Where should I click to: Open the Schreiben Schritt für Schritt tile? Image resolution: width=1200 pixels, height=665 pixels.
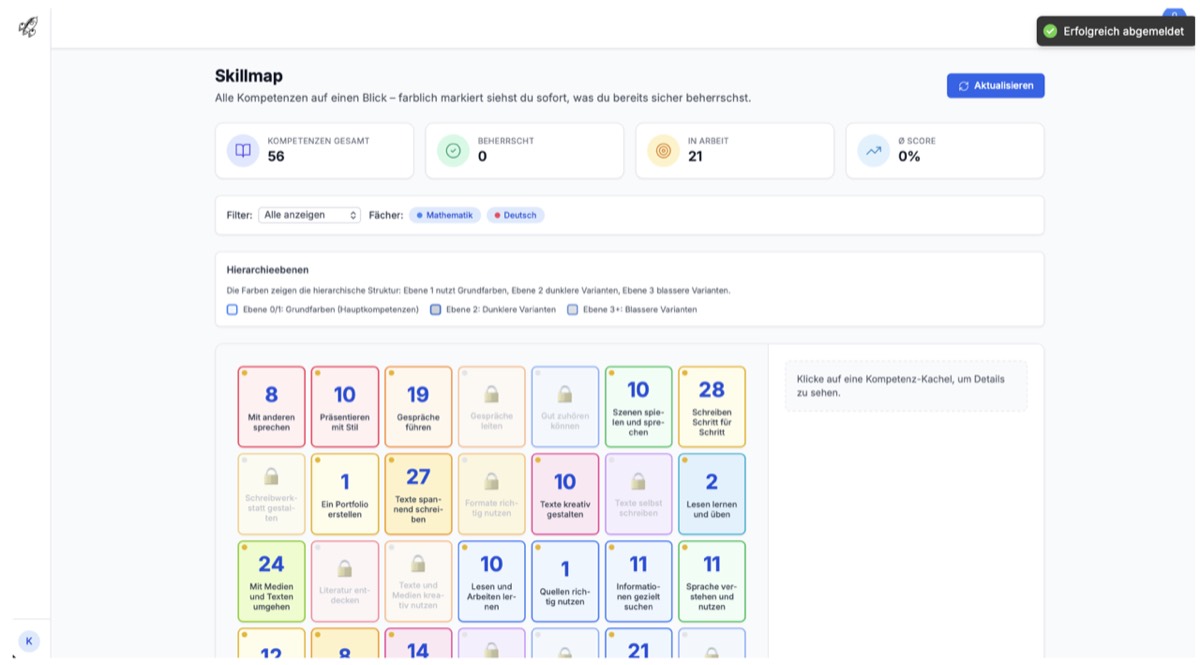tap(711, 406)
